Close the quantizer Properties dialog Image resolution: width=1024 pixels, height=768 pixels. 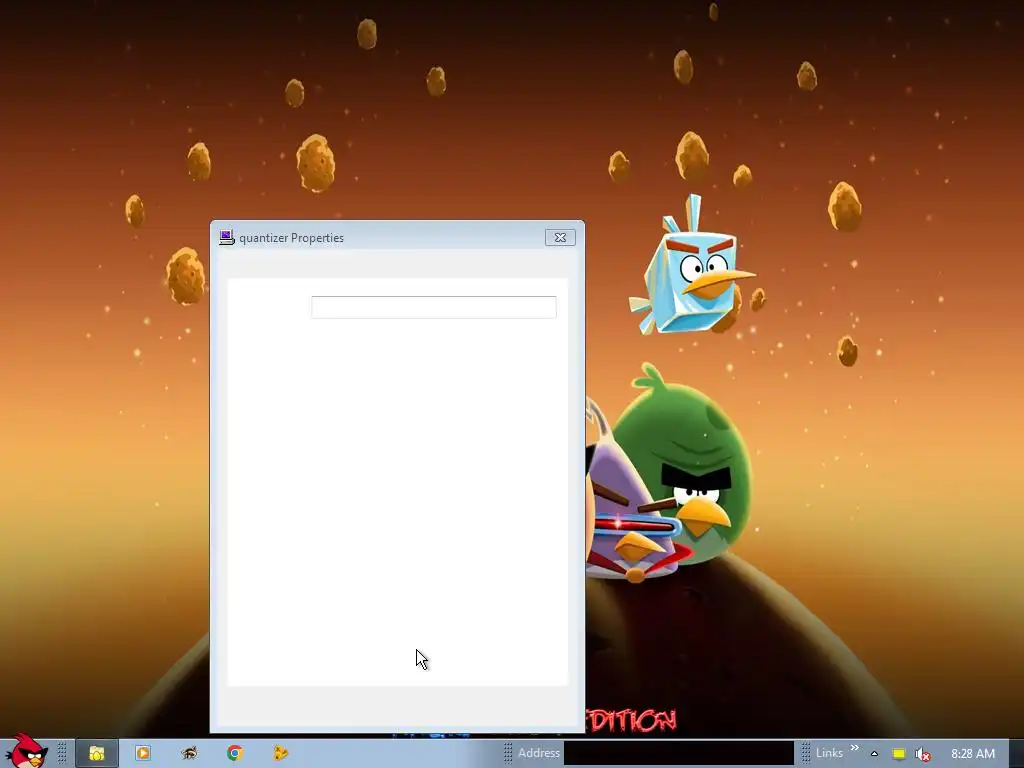[560, 238]
